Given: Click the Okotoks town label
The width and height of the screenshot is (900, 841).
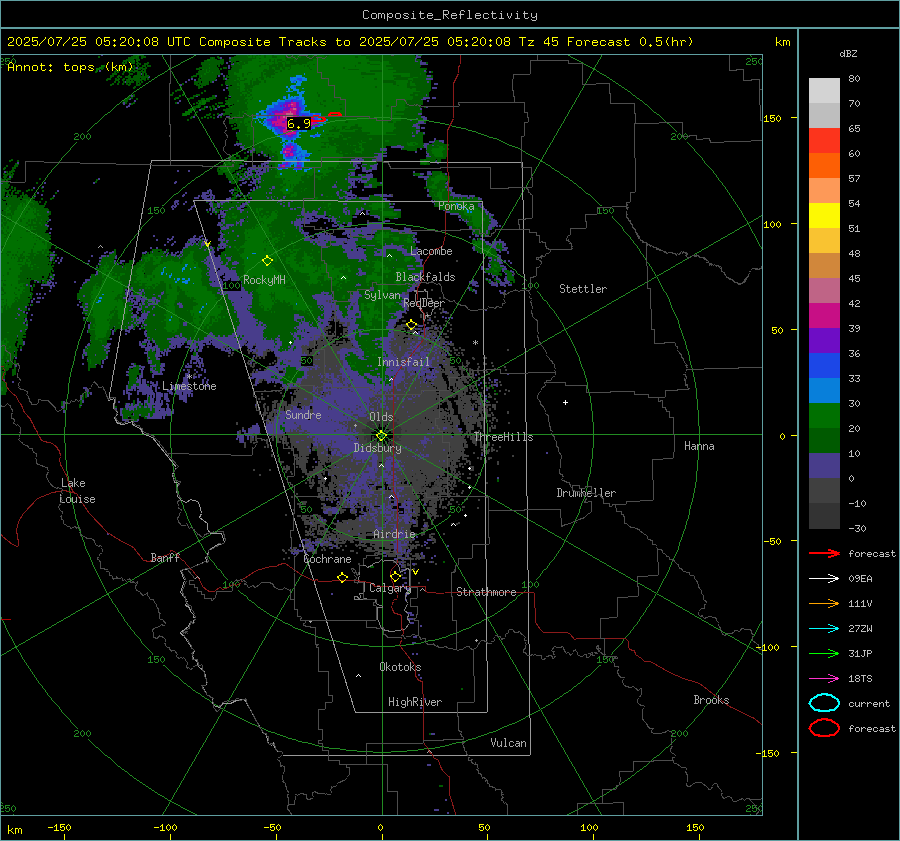Looking at the screenshot, I should tap(400, 667).
